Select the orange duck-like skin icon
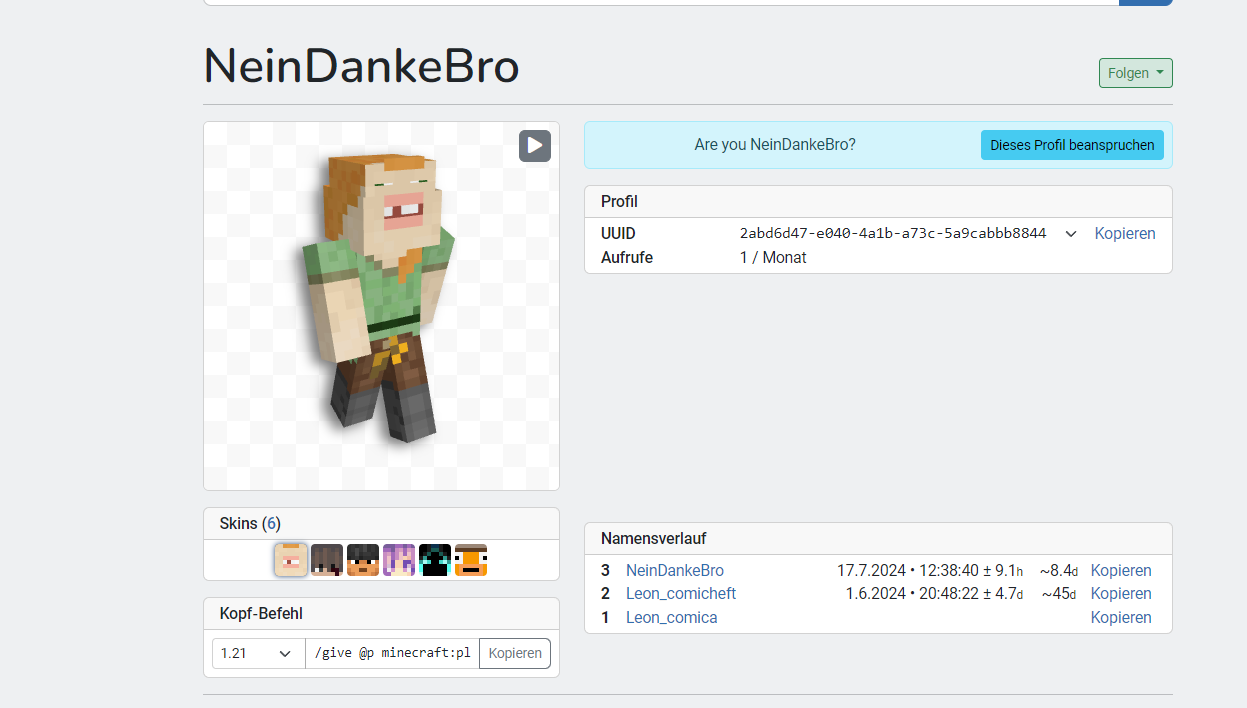This screenshot has height=708, width=1247. pos(471,560)
